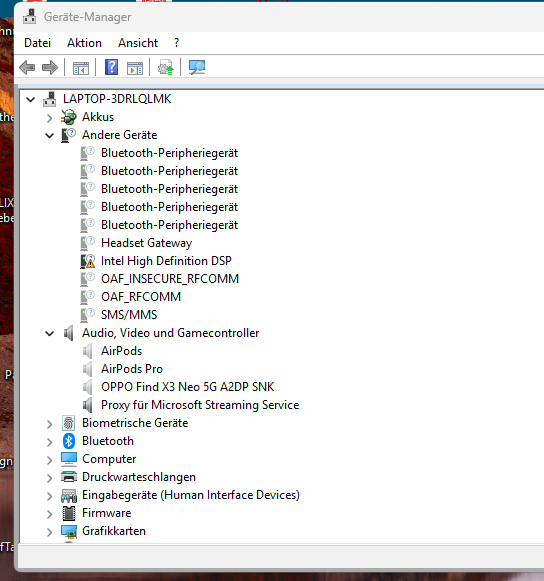Viewport: 544px width, 581px height.
Task: Toggle the console tree pane toolbar icon
Action: click(x=81, y=68)
